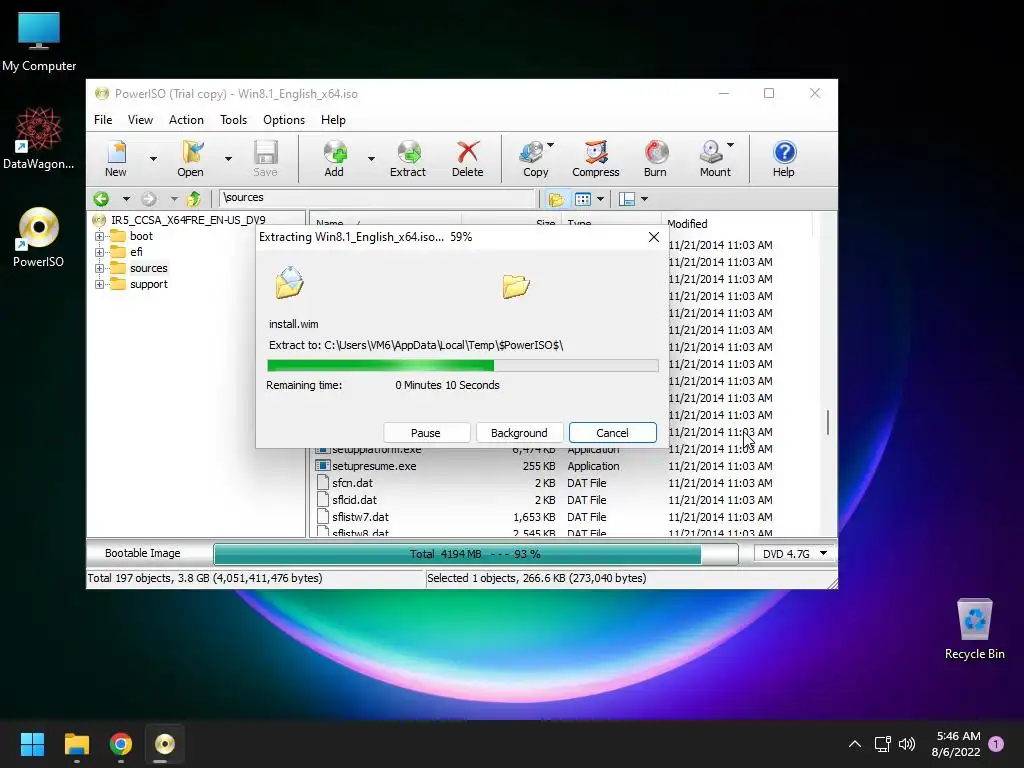Click the grayed Save toolbar icon
This screenshot has height=768, width=1024.
pyautogui.click(x=265, y=158)
